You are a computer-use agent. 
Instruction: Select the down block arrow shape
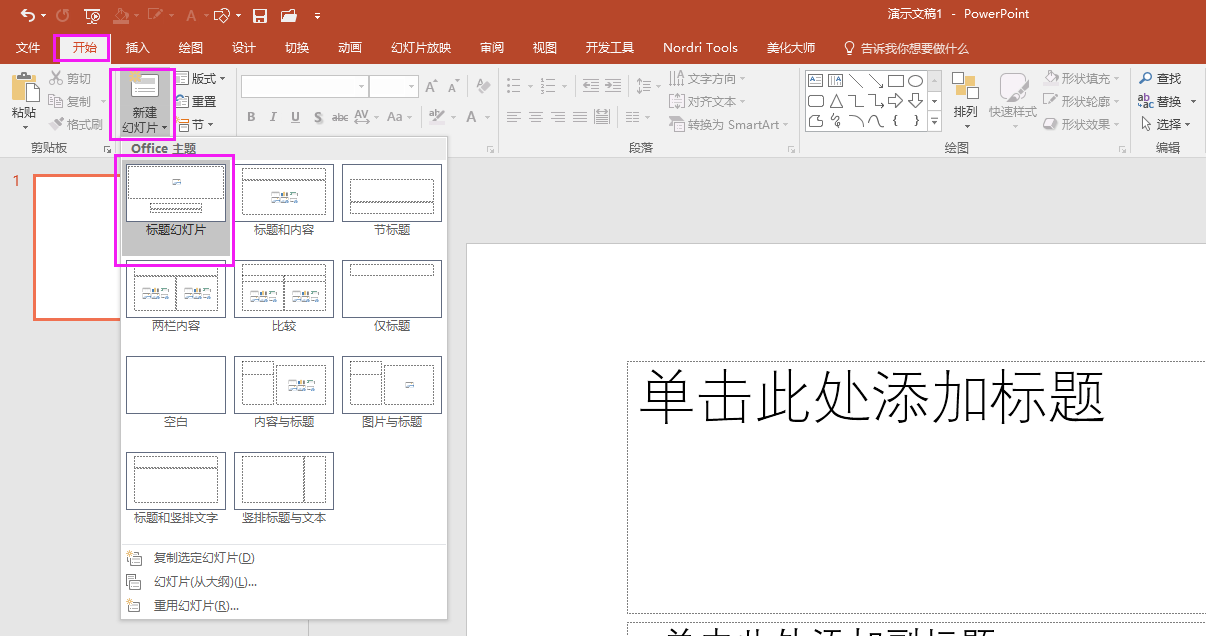point(915,101)
